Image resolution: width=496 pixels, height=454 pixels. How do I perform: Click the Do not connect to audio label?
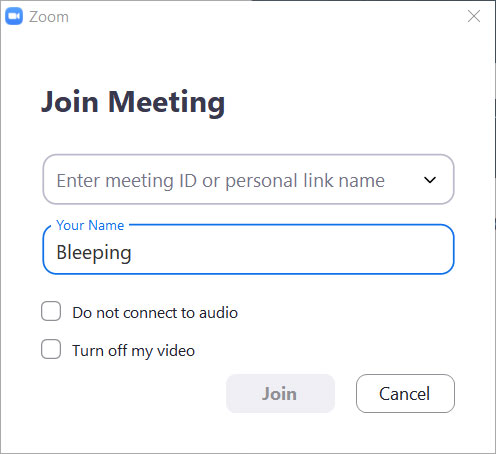(x=155, y=313)
